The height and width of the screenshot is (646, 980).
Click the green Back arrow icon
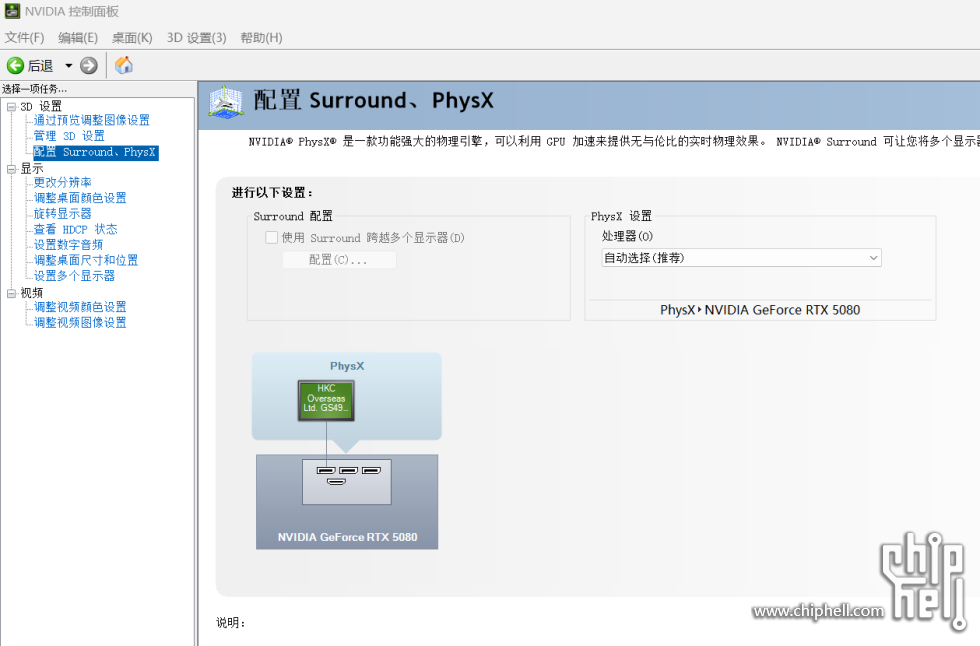pos(15,66)
